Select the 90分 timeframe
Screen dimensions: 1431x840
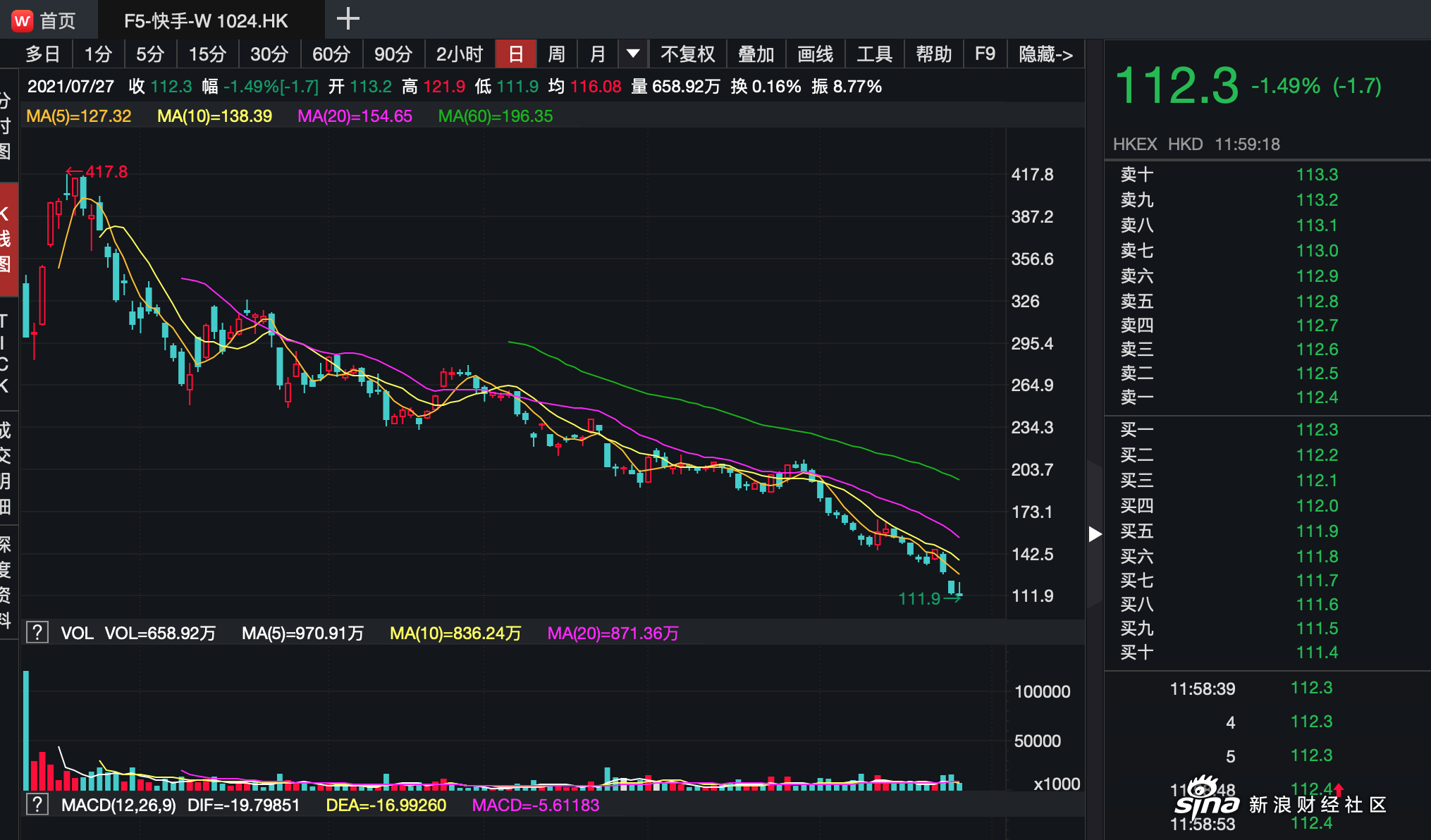tap(393, 54)
